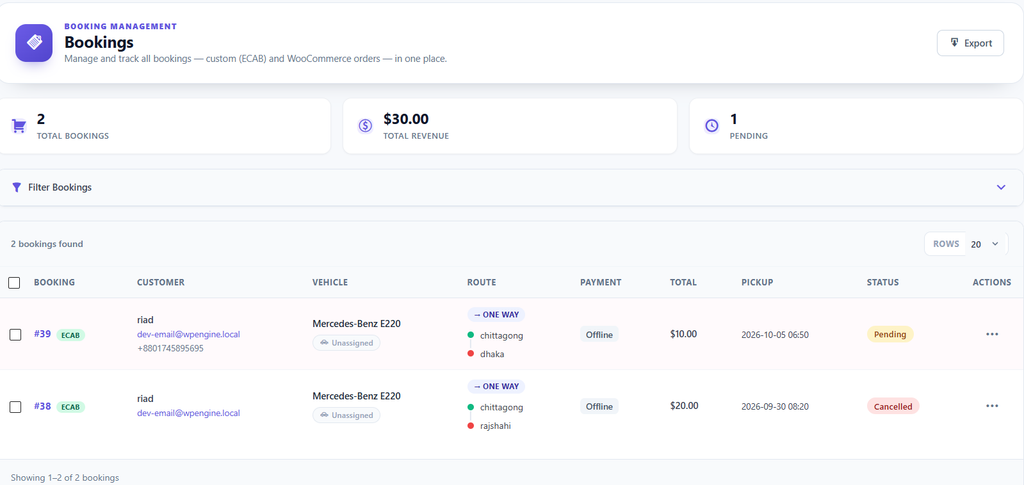Click phone number +8801745895695

pyautogui.click(x=170, y=348)
